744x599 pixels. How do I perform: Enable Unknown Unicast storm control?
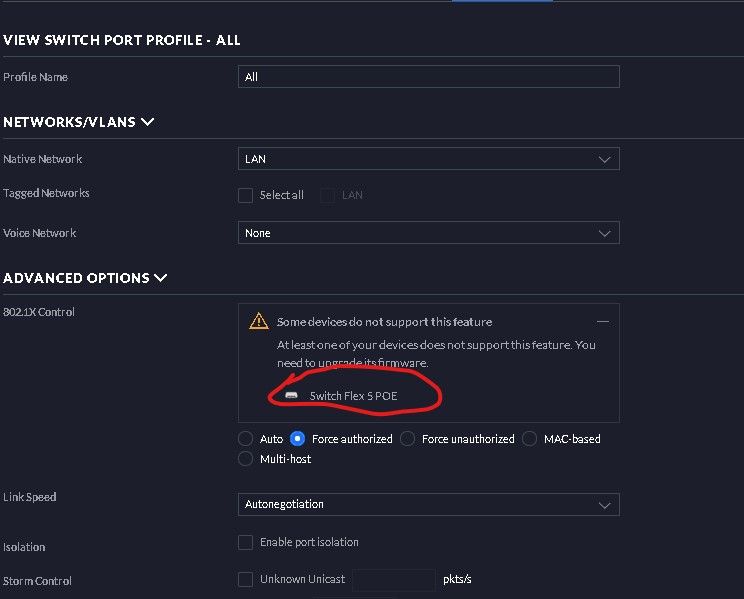coord(245,579)
